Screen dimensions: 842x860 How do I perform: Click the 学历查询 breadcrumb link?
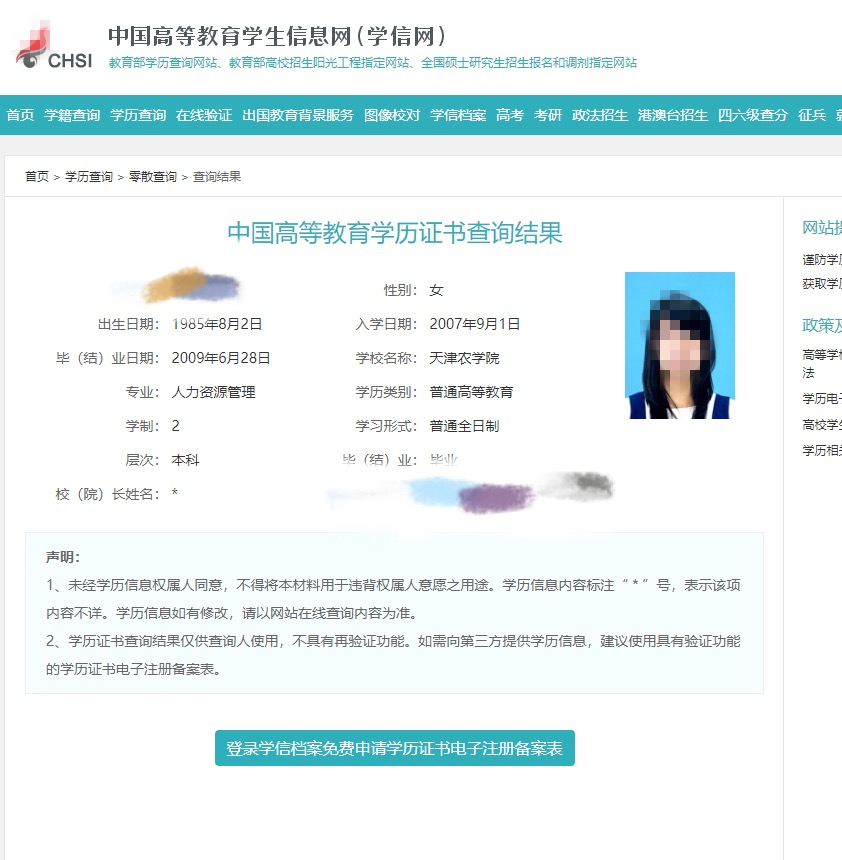coord(89,177)
